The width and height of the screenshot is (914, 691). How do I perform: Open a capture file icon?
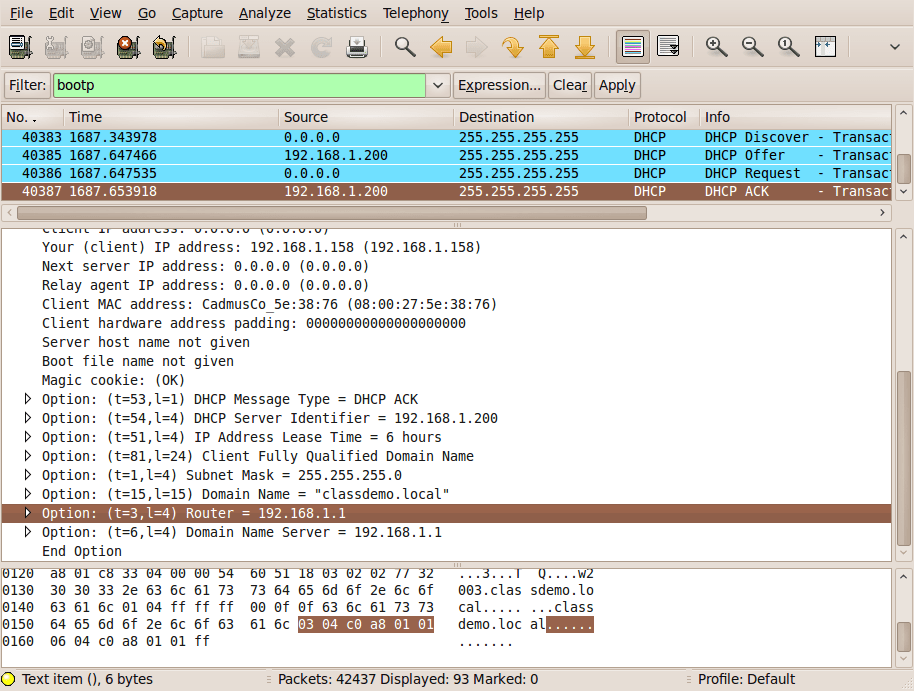tap(213, 47)
